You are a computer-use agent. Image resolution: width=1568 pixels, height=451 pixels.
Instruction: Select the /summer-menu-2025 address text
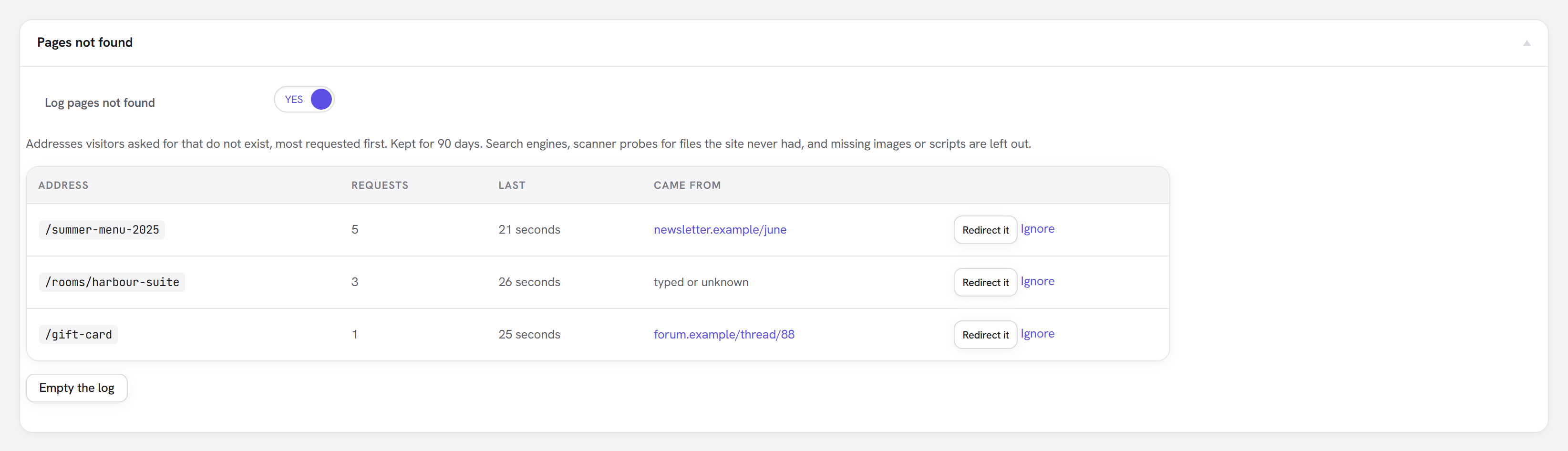(102, 229)
